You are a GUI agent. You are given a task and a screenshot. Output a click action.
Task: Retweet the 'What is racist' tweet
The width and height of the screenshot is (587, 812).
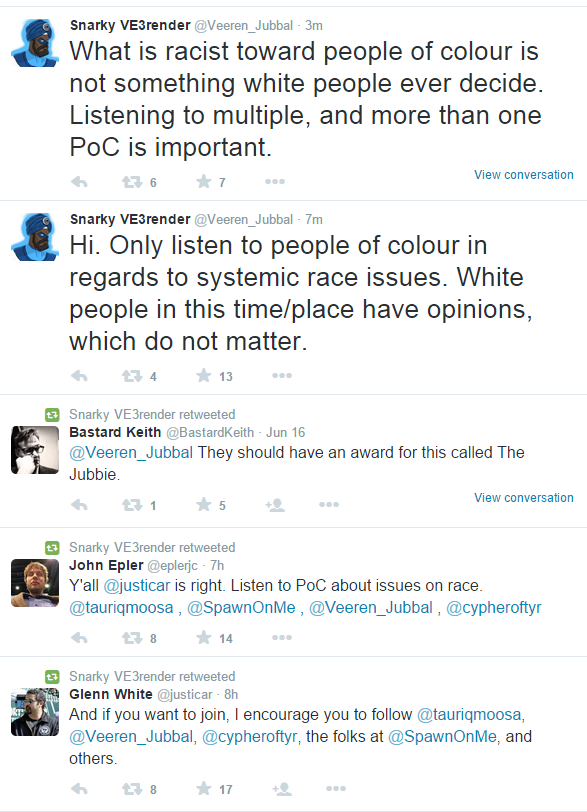pyautogui.click(x=132, y=182)
